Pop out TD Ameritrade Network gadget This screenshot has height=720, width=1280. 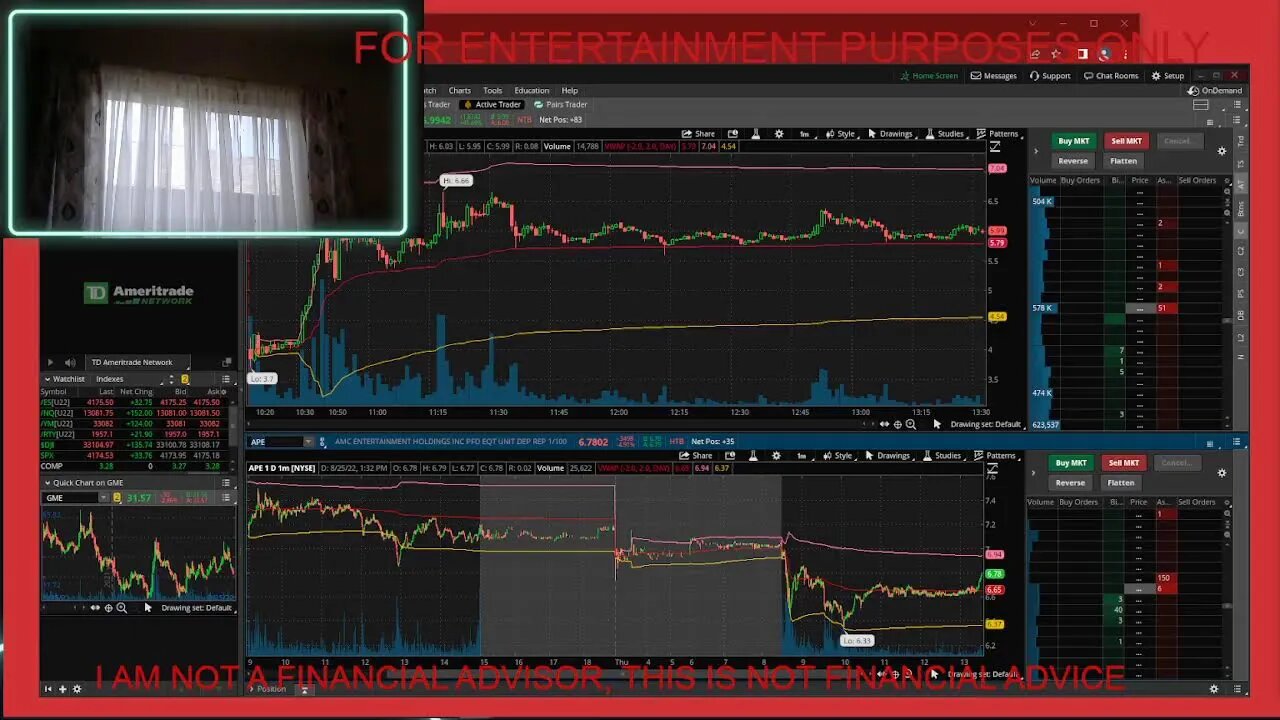[x=227, y=362]
